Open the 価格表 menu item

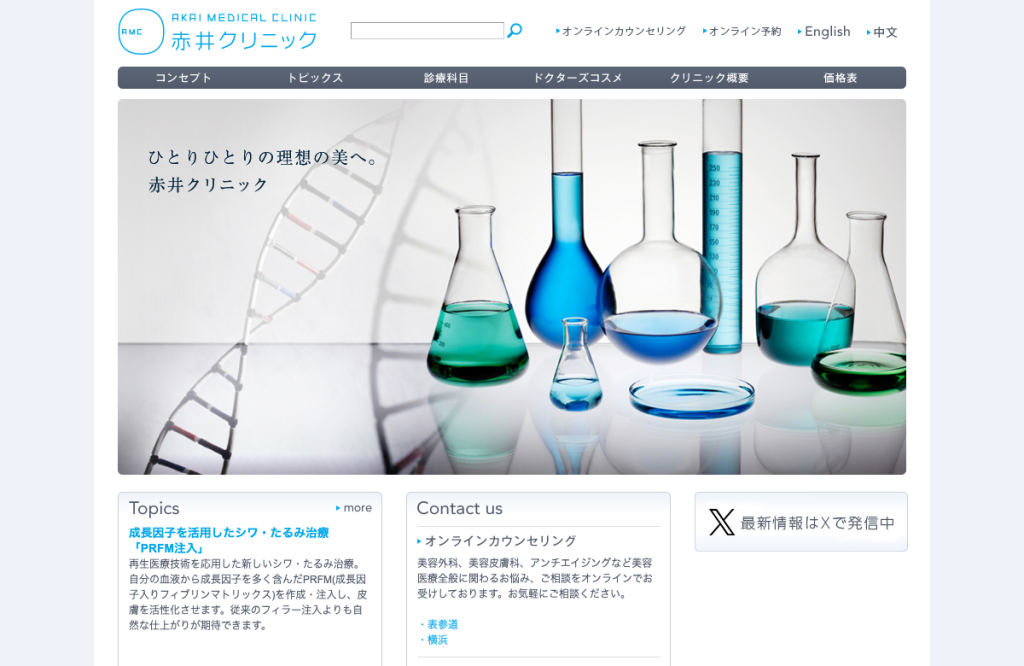pos(840,78)
